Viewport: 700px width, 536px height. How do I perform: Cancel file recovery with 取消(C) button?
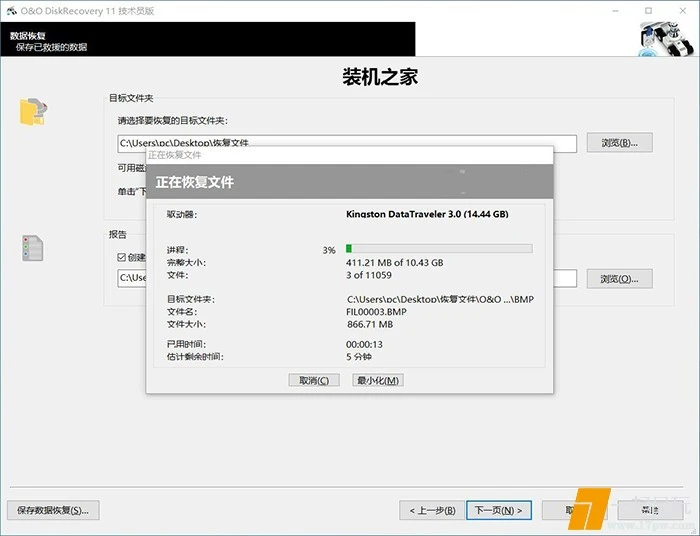[x=314, y=380]
